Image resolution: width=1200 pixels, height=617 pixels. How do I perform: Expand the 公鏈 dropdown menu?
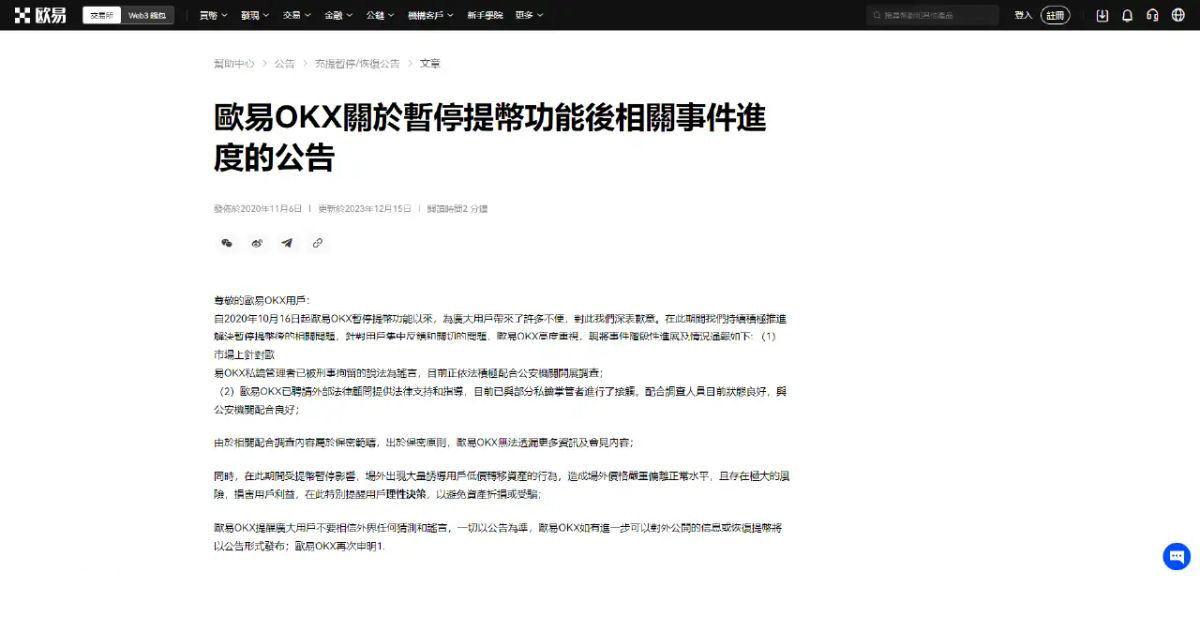[380, 15]
